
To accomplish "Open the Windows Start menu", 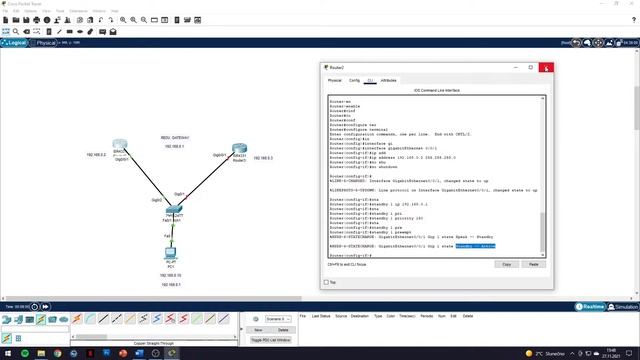I will pyautogui.click(x=8, y=353).
